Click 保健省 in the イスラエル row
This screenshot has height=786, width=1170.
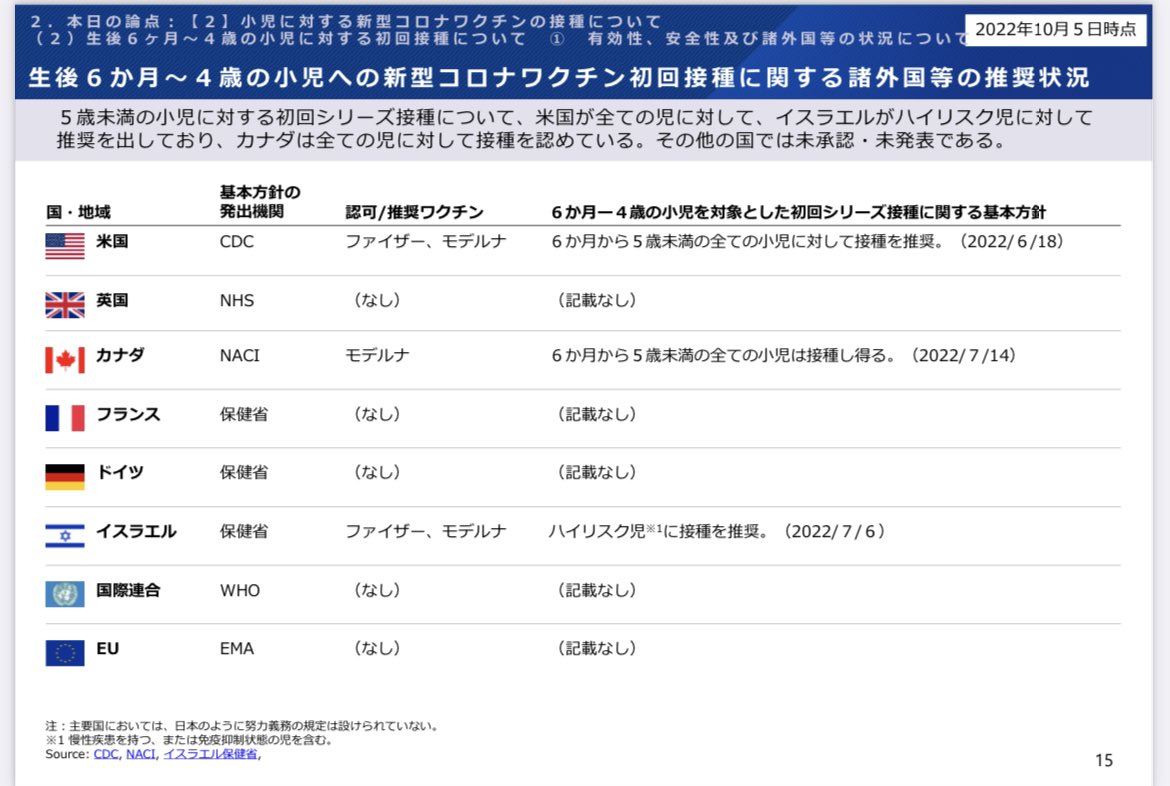[243, 531]
